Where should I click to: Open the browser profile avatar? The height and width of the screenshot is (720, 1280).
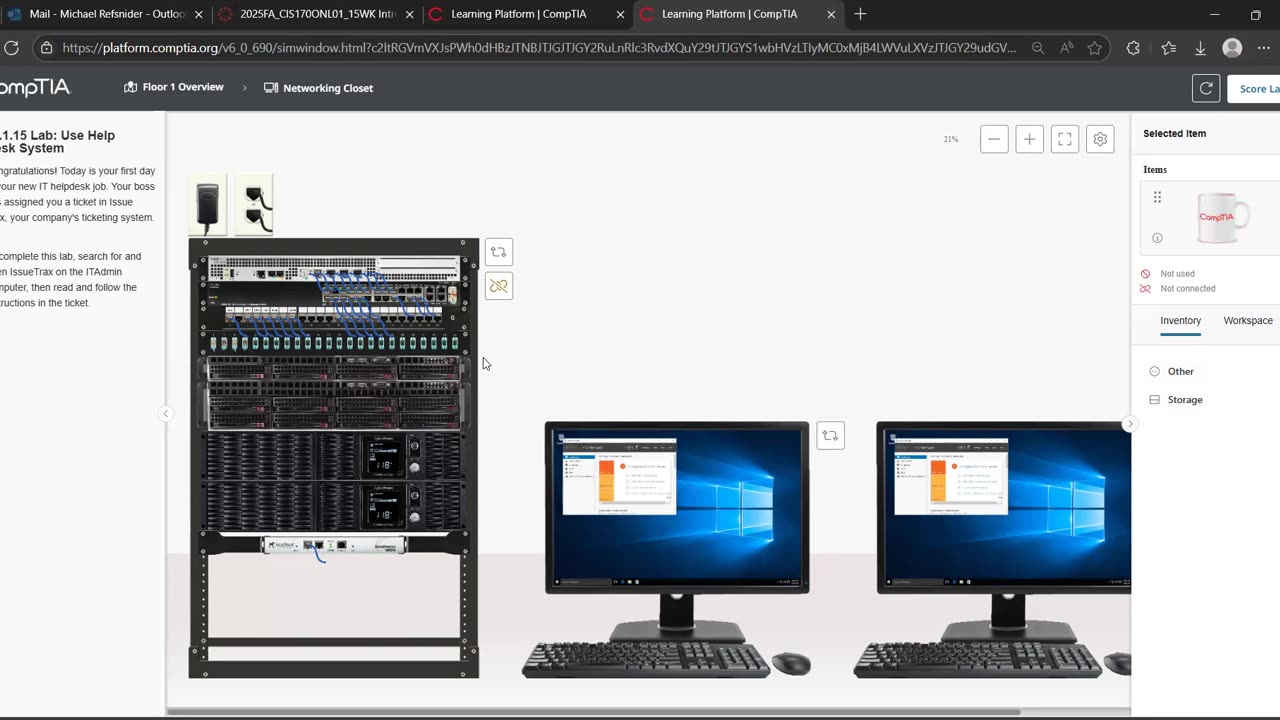(x=1232, y=47)
